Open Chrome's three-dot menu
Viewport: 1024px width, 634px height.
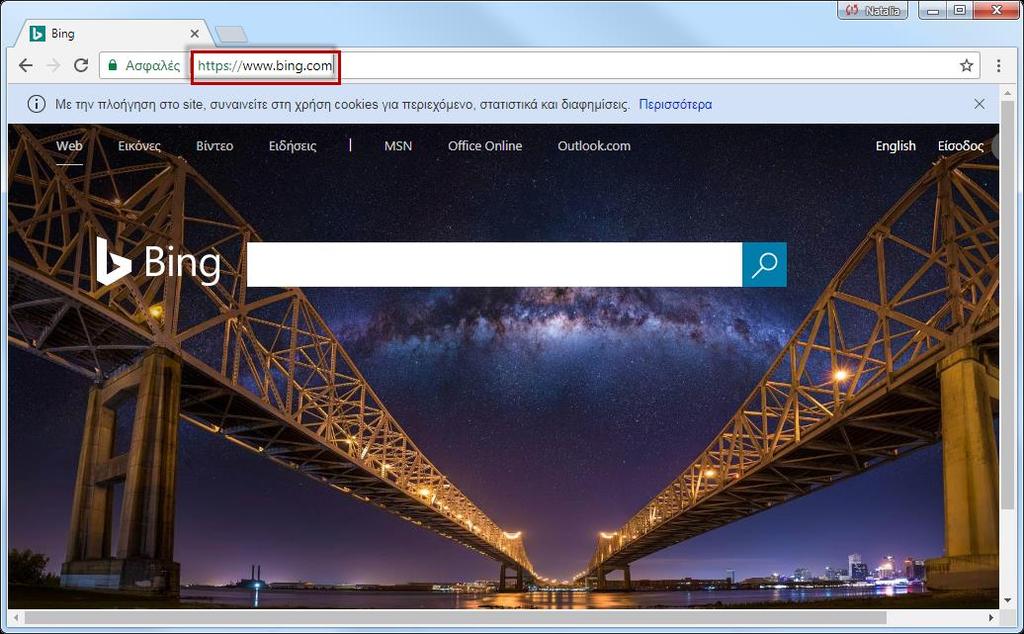pyautogui.click(x=999, y=65)
